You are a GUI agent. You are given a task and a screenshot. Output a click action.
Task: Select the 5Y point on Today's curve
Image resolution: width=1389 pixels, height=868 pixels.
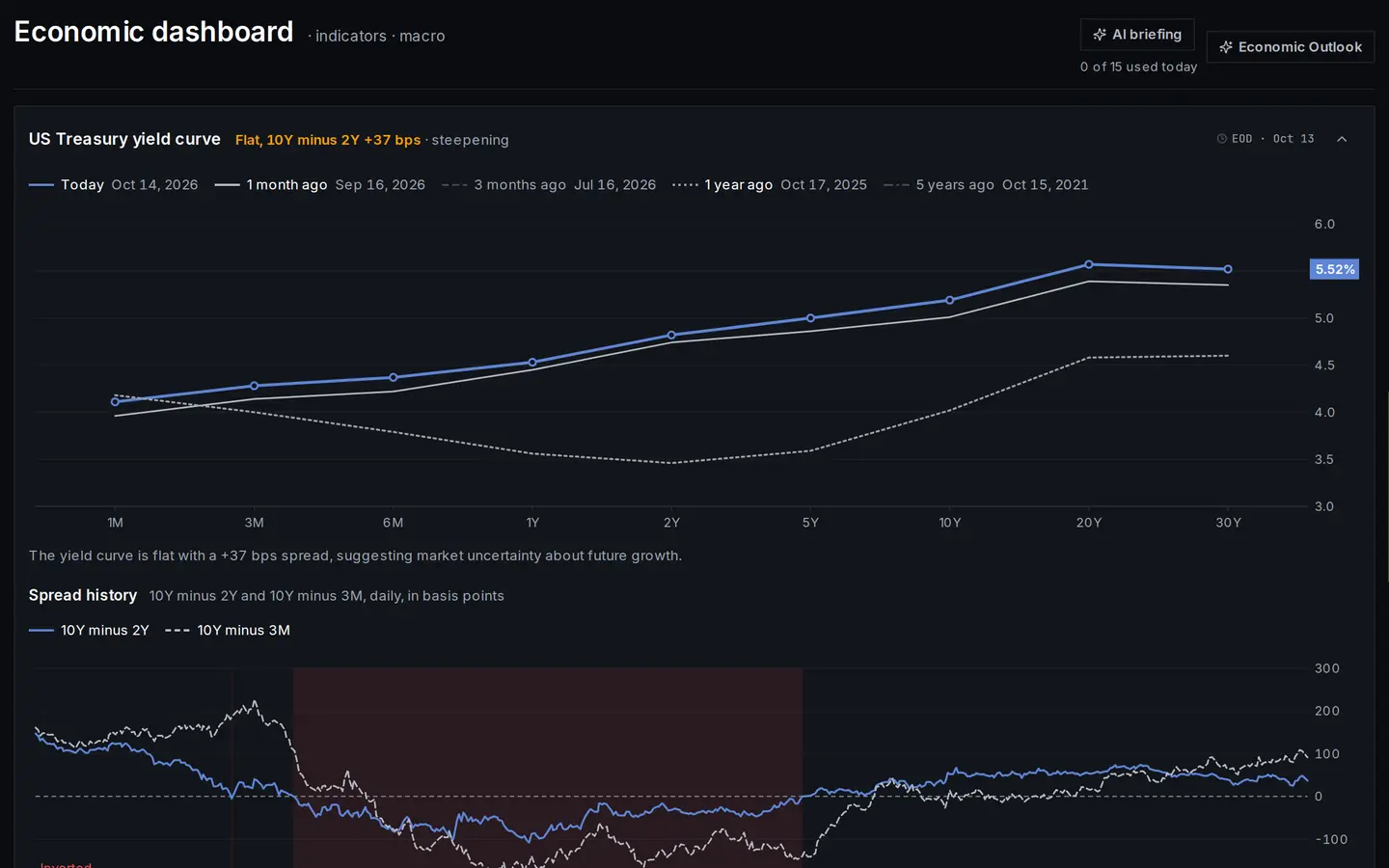pos(810,318)
